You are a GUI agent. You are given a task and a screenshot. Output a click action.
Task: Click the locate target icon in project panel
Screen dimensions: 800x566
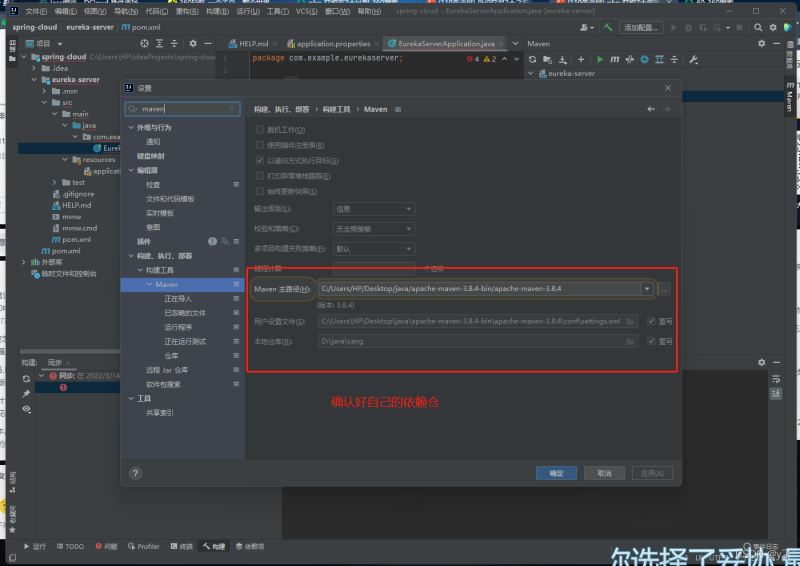[x=145, y=44]
